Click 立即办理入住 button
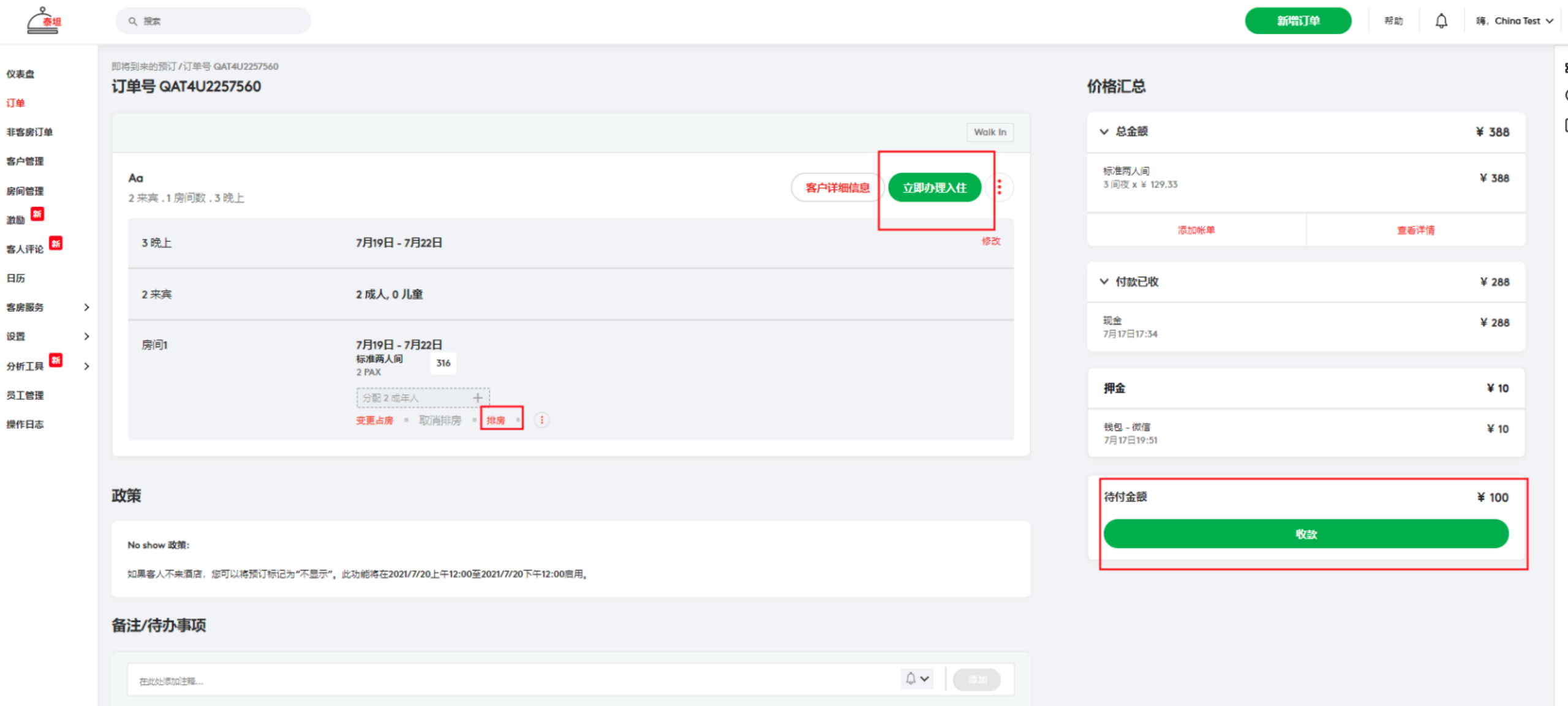The height and width of the screenshot is (706, 1568). [x=934, y=187]
